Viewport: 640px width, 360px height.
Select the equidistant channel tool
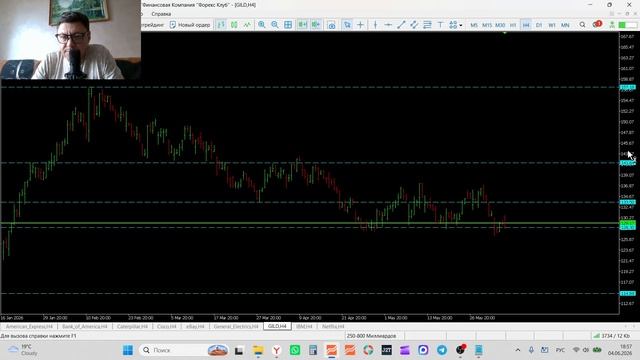[414, 25]
